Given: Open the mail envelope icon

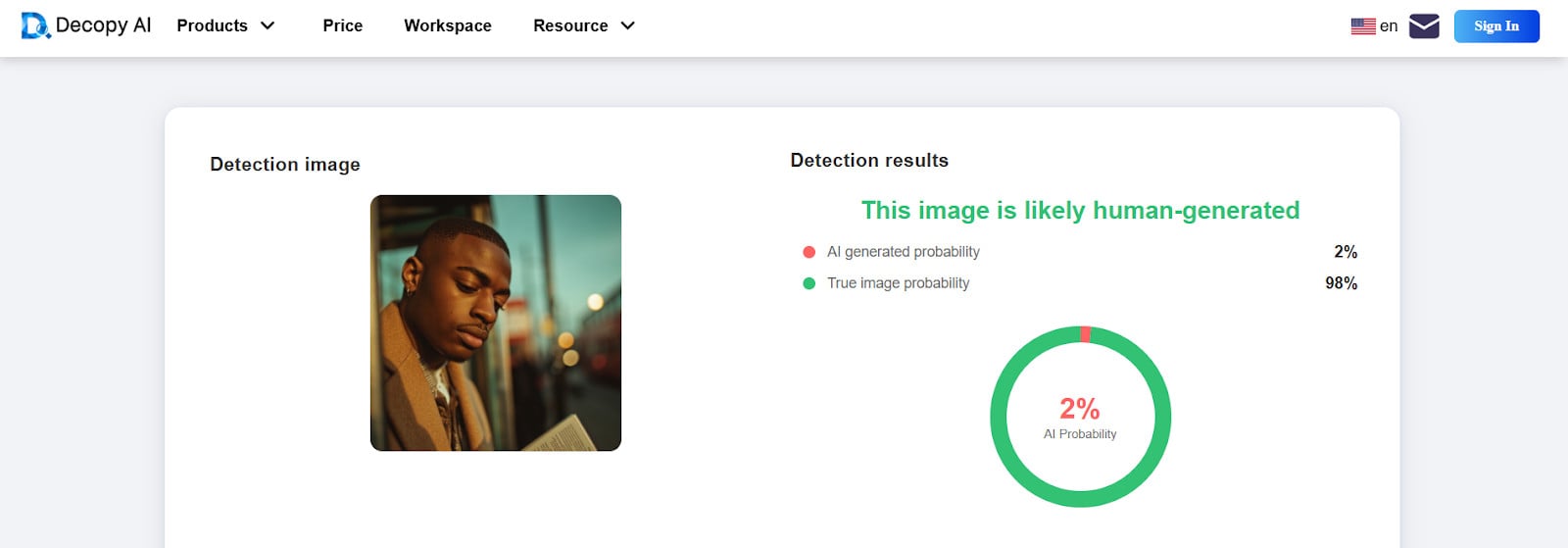Looking at the screenshot, I should [1423, 26].
